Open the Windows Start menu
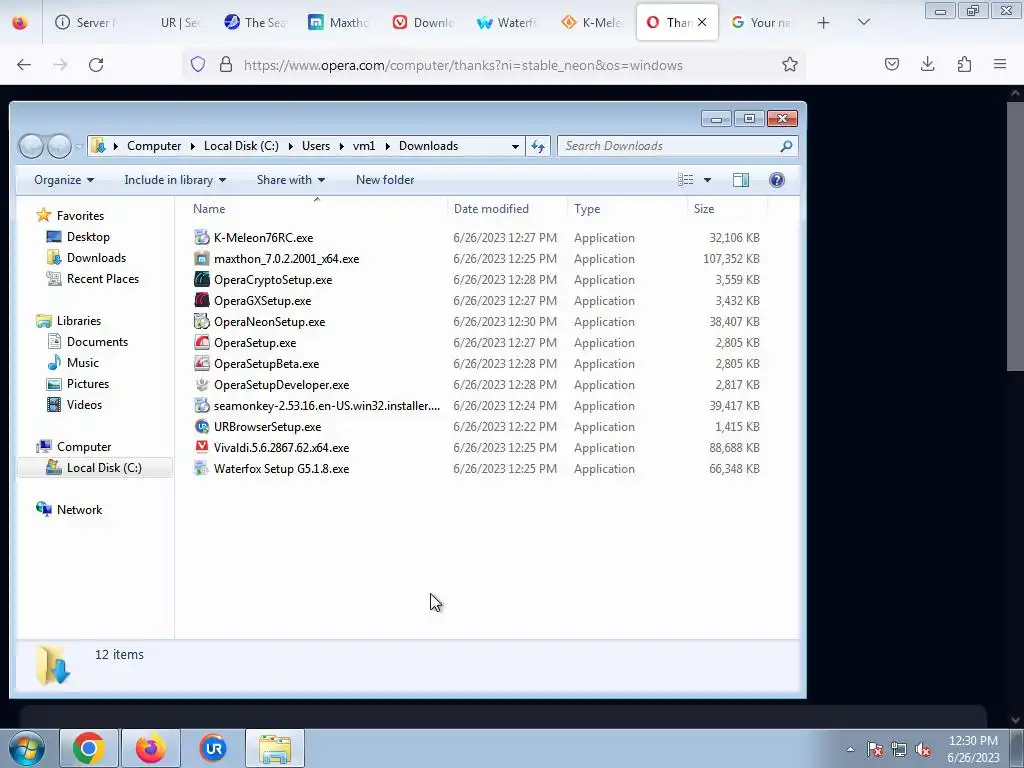 [27, 748]
